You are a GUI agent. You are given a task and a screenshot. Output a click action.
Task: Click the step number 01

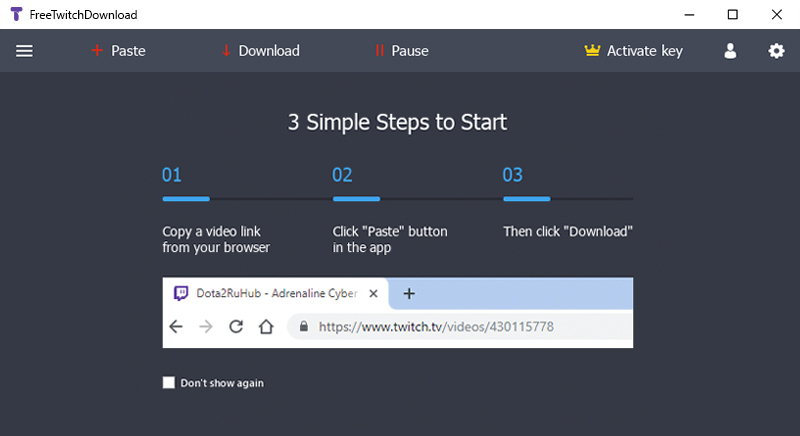click(171, 175)
